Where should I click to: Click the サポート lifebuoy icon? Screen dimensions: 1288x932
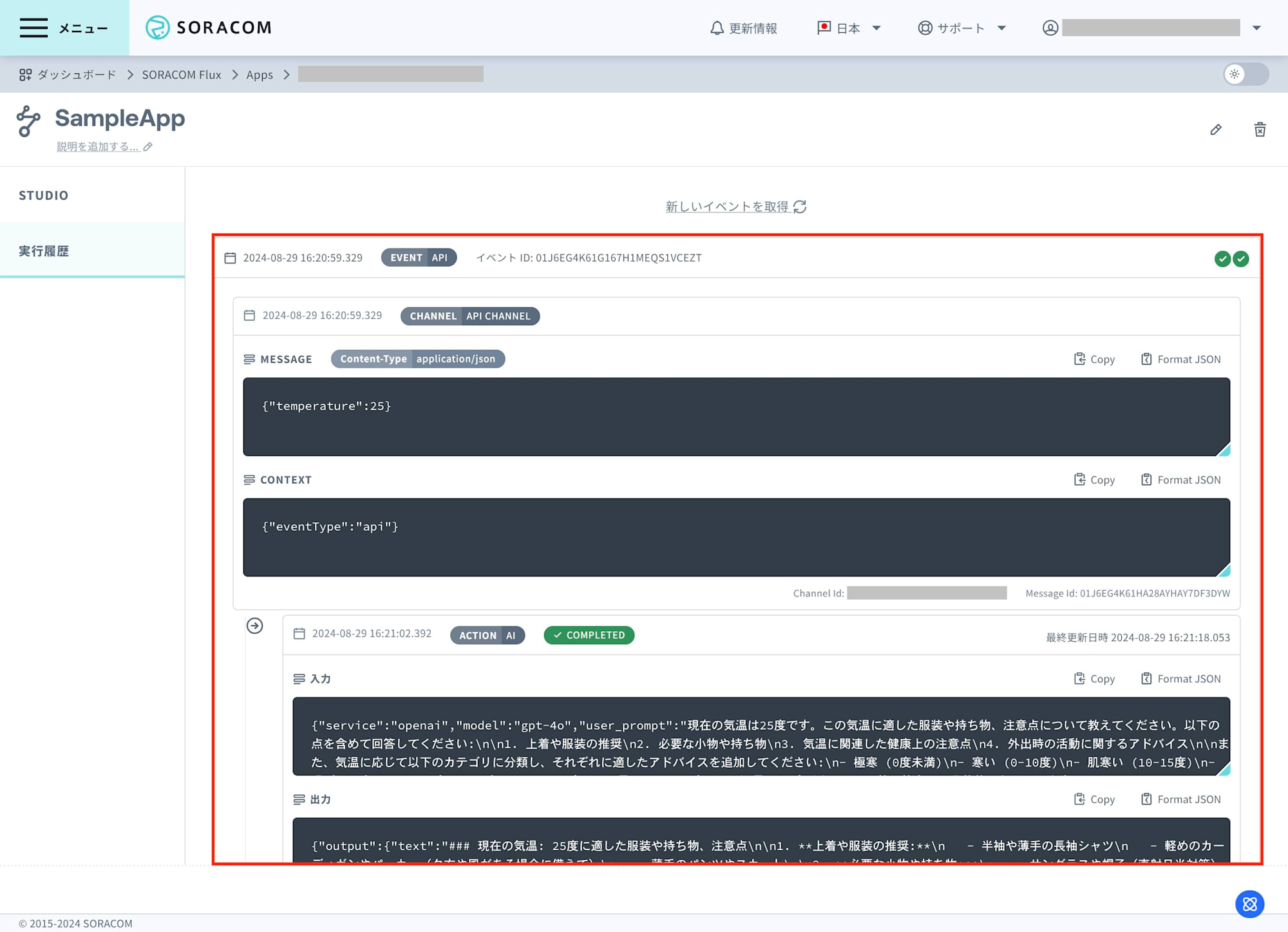925,28
